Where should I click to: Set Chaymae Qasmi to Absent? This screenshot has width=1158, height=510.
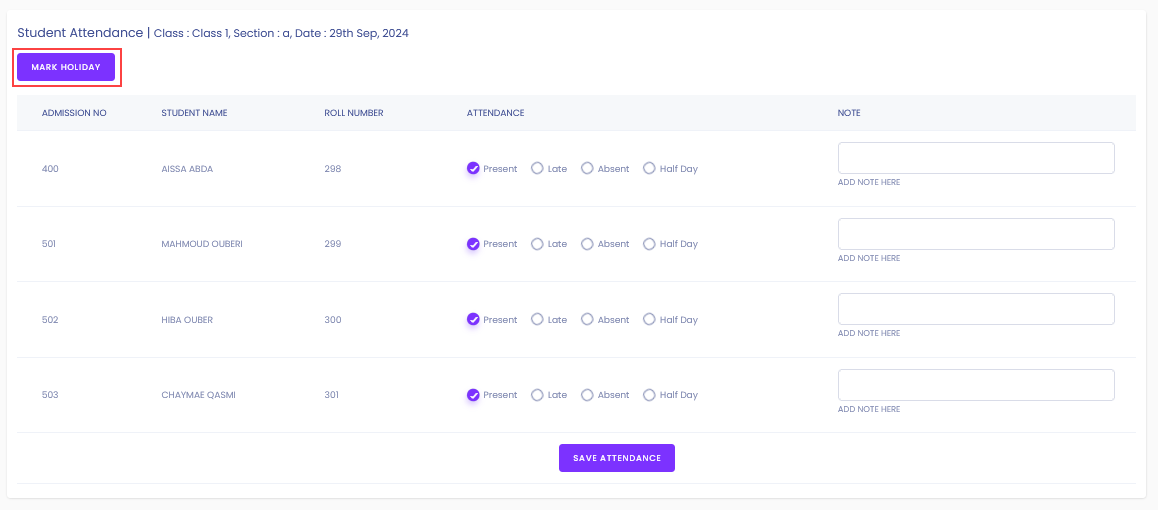pyautogui.click(x=587, y=395)
